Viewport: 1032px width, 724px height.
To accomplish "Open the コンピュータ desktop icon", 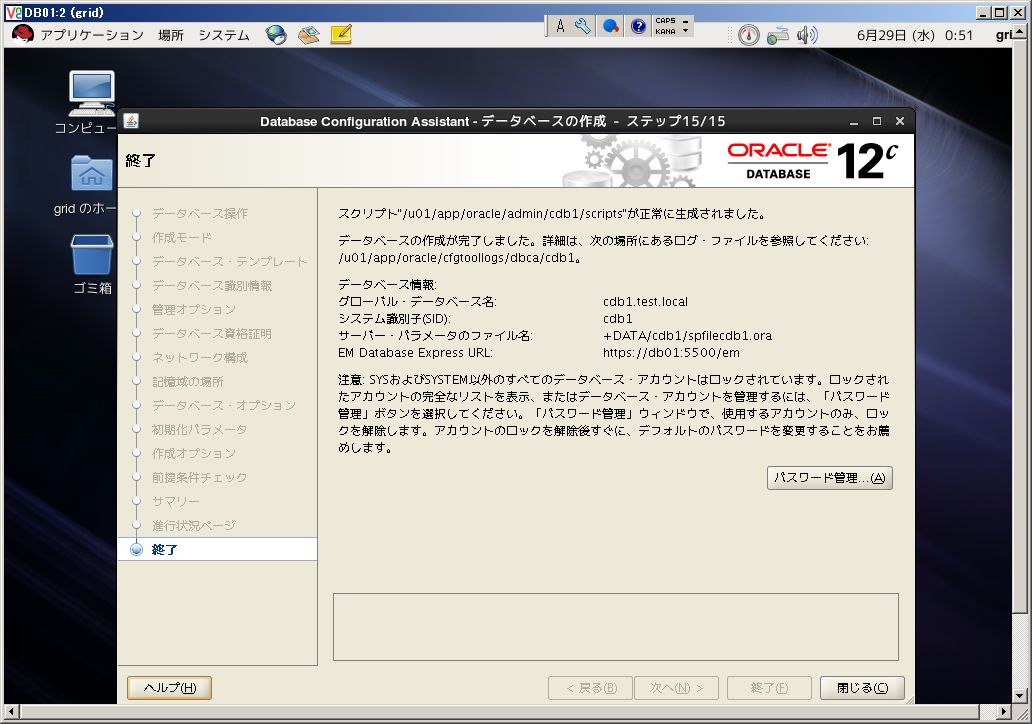I will pyautogui.click(x=91, y=103).
